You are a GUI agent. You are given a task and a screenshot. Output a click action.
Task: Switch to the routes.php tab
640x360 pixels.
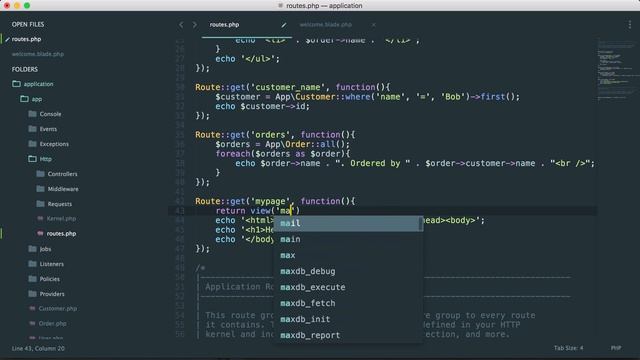point(224,25)
